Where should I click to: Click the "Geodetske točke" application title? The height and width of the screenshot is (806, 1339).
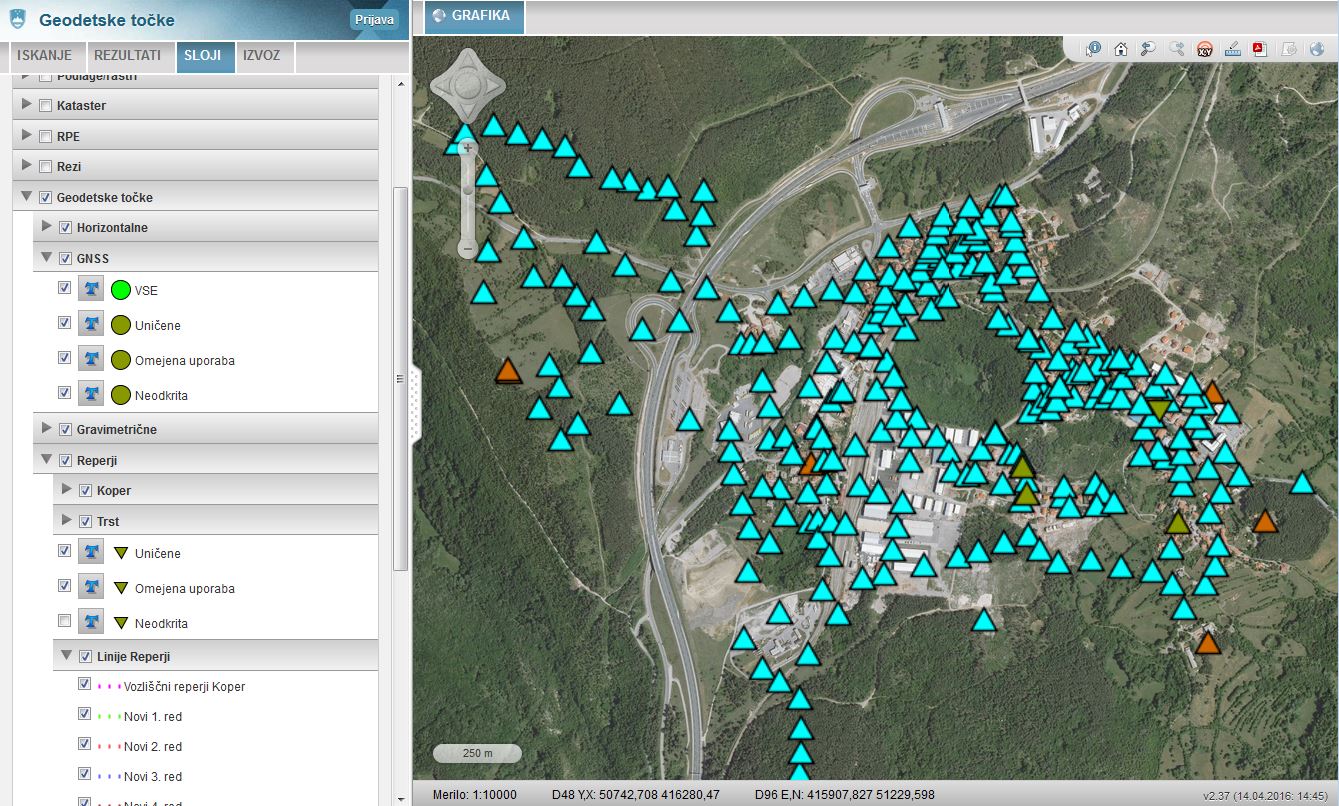click(106, 20)
